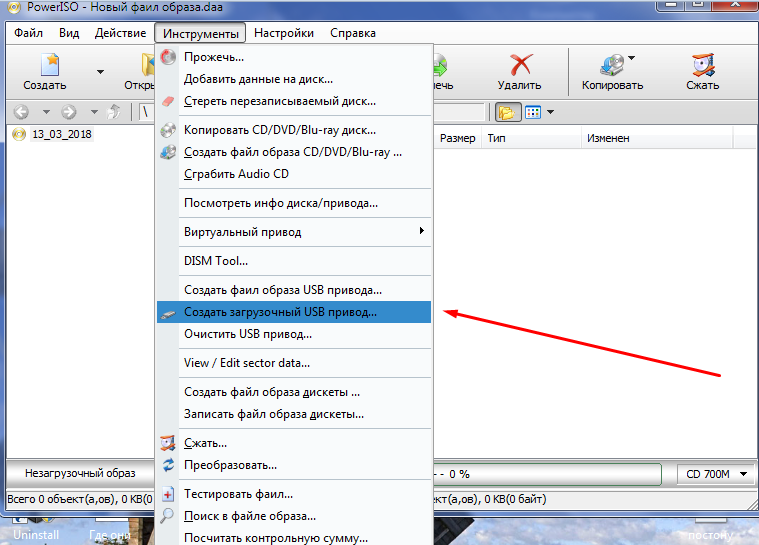Click the Сжать compress toolbar icon
The height and width of the screenshot is (545, 759).
703,65
